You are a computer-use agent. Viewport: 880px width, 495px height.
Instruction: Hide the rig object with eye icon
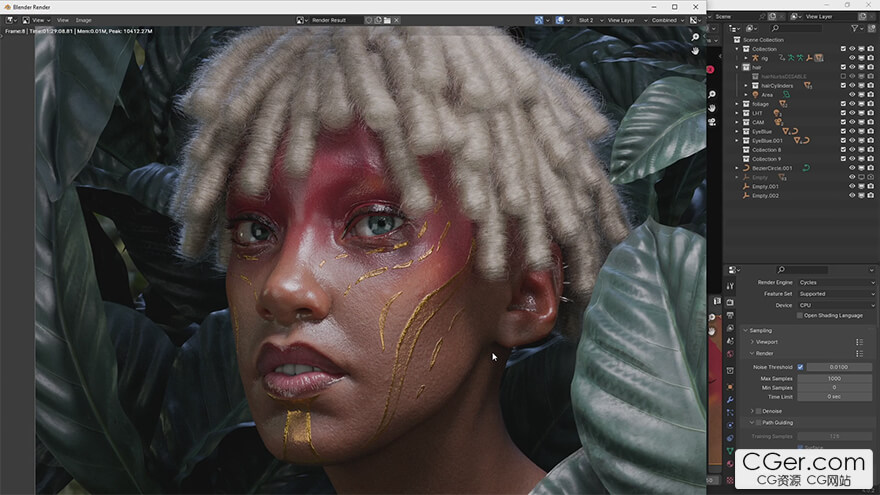[852, 58]
